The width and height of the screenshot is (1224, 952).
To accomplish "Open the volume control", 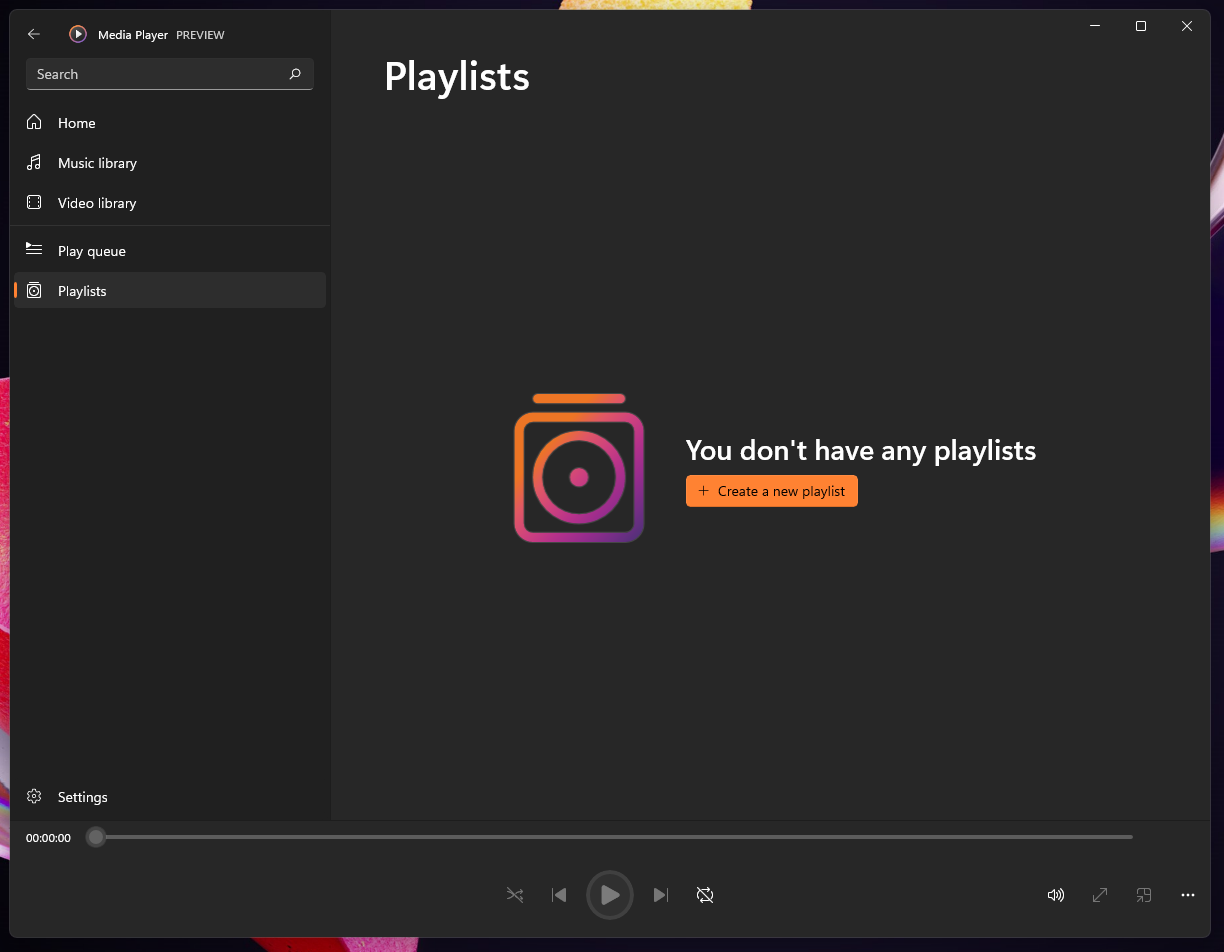I will pos(1055,895).
